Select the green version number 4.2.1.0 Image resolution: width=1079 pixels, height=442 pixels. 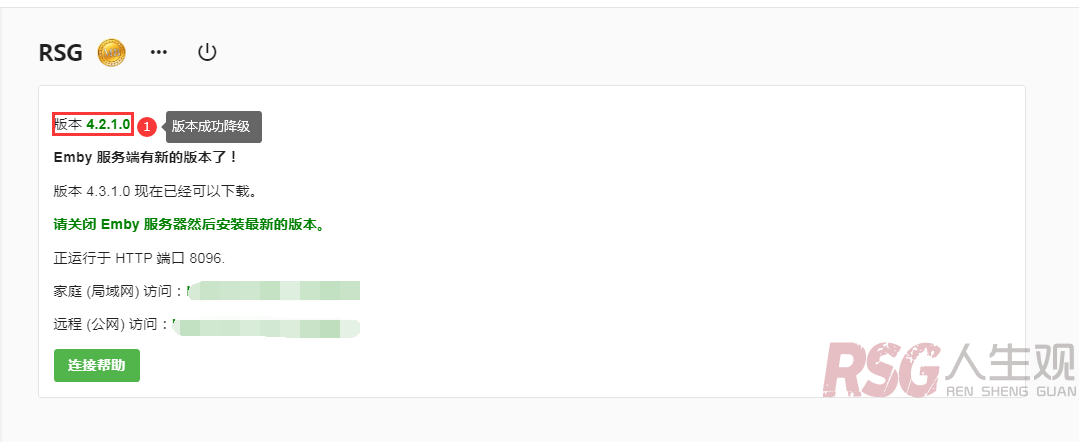point(108,125)
